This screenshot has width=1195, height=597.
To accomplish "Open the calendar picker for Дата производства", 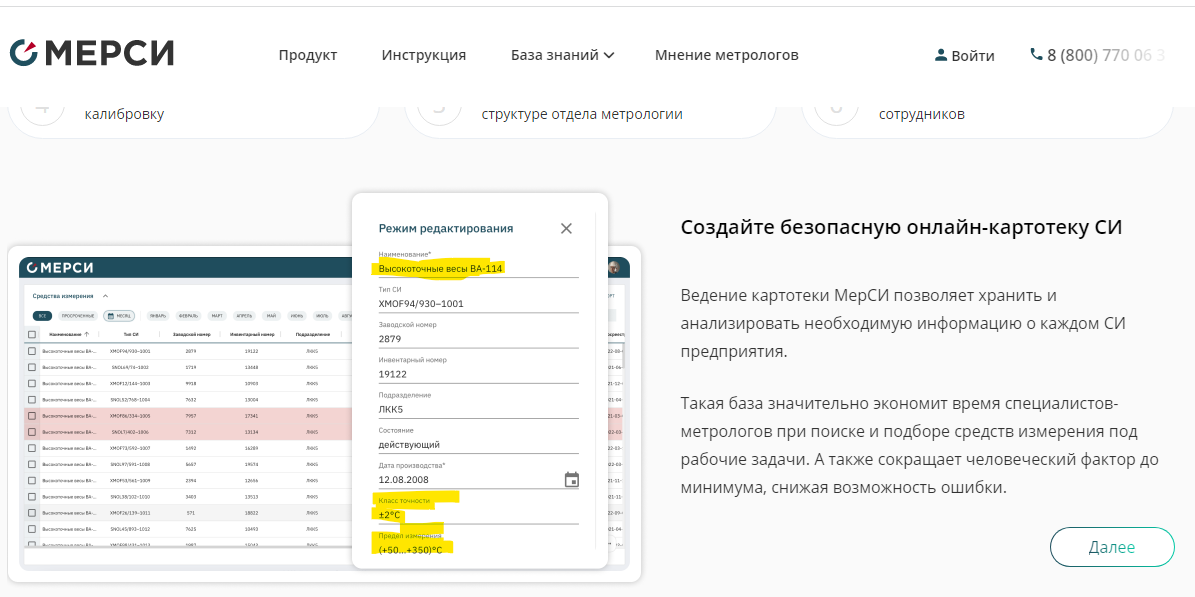I will [571, 479].
